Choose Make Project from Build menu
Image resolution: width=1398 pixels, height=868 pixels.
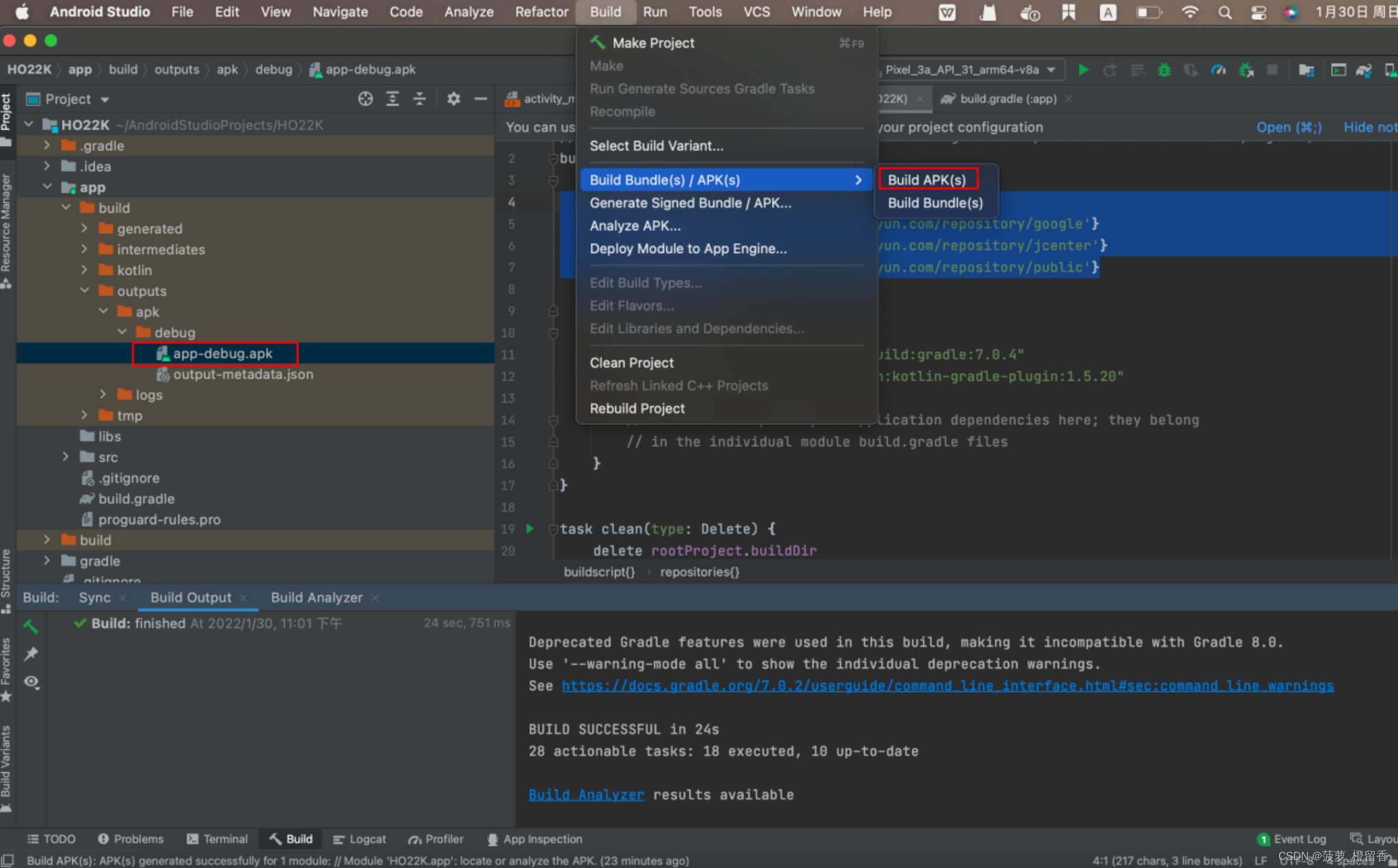coord(726,43)
